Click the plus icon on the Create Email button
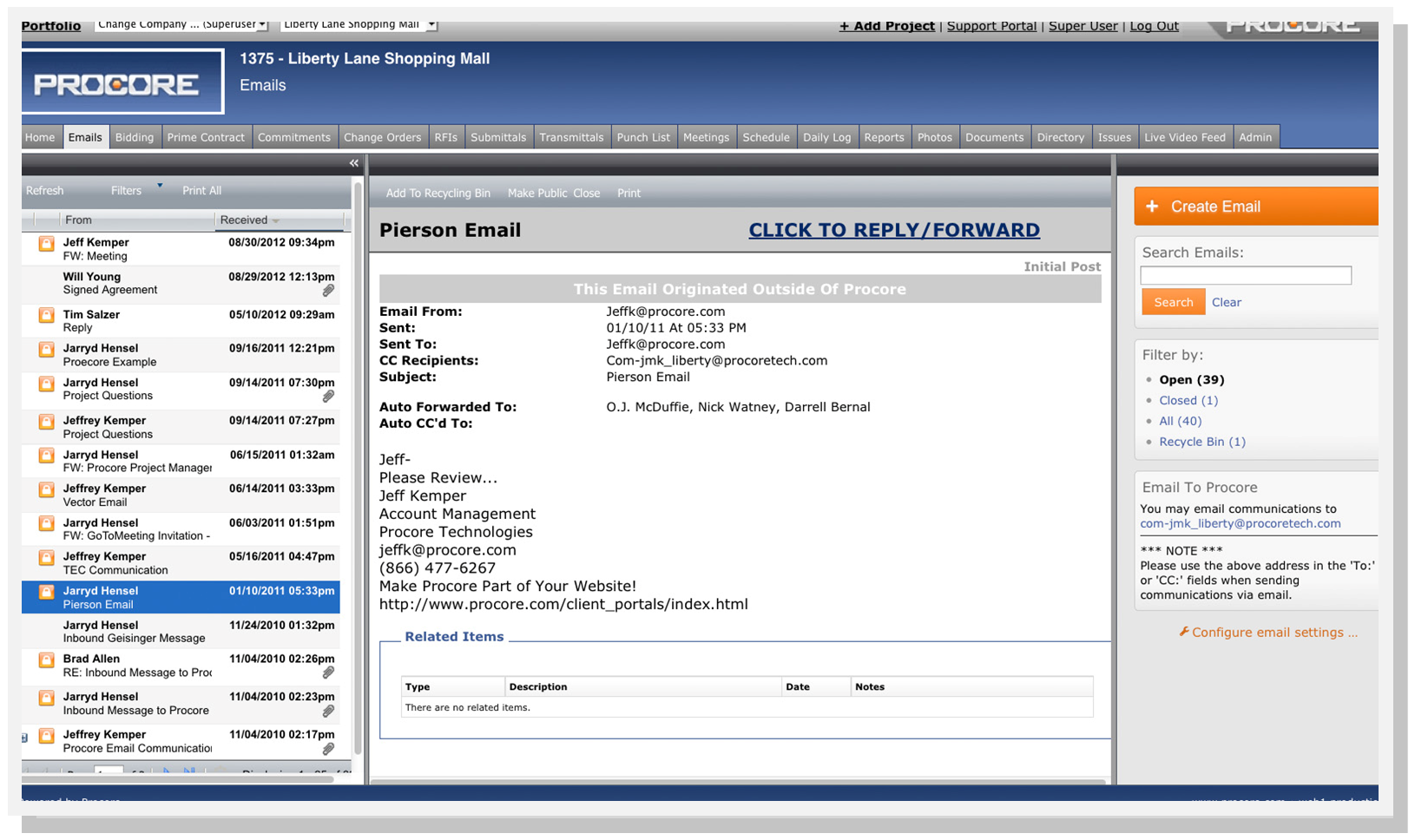The width and height of the screenshot is (1415, 840). (1152, 207)
